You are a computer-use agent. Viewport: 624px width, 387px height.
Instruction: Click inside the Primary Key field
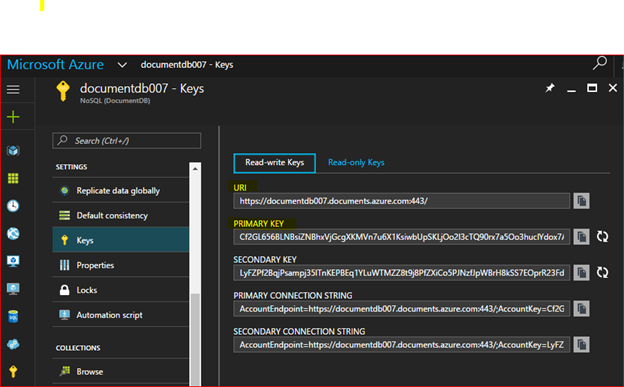coord(402,236)
